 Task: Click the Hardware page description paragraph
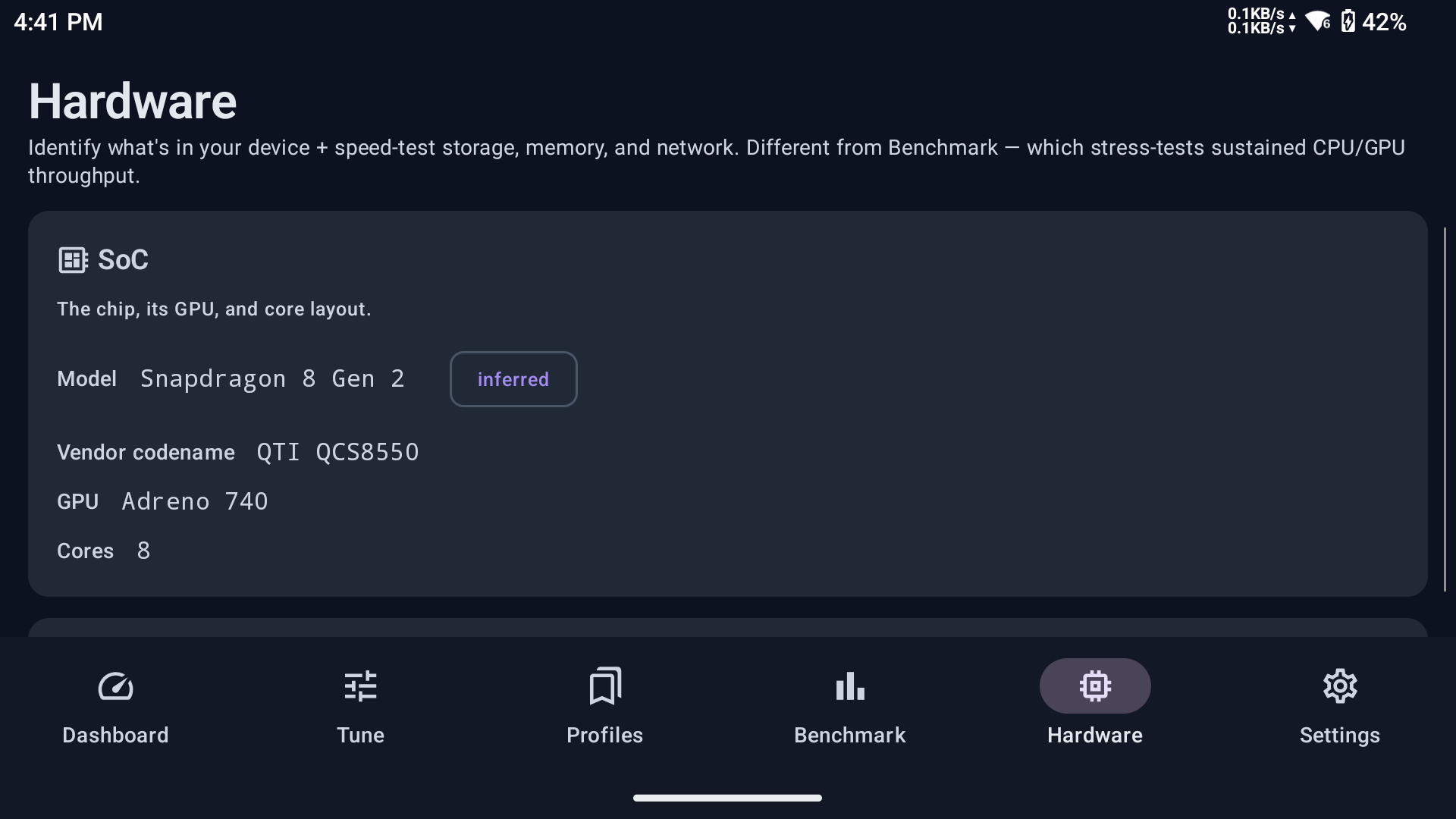point(717,161)
